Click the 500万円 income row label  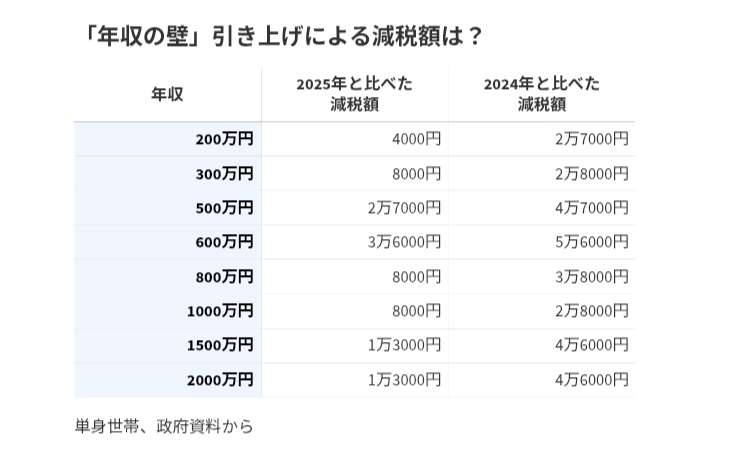pos(224,208)
